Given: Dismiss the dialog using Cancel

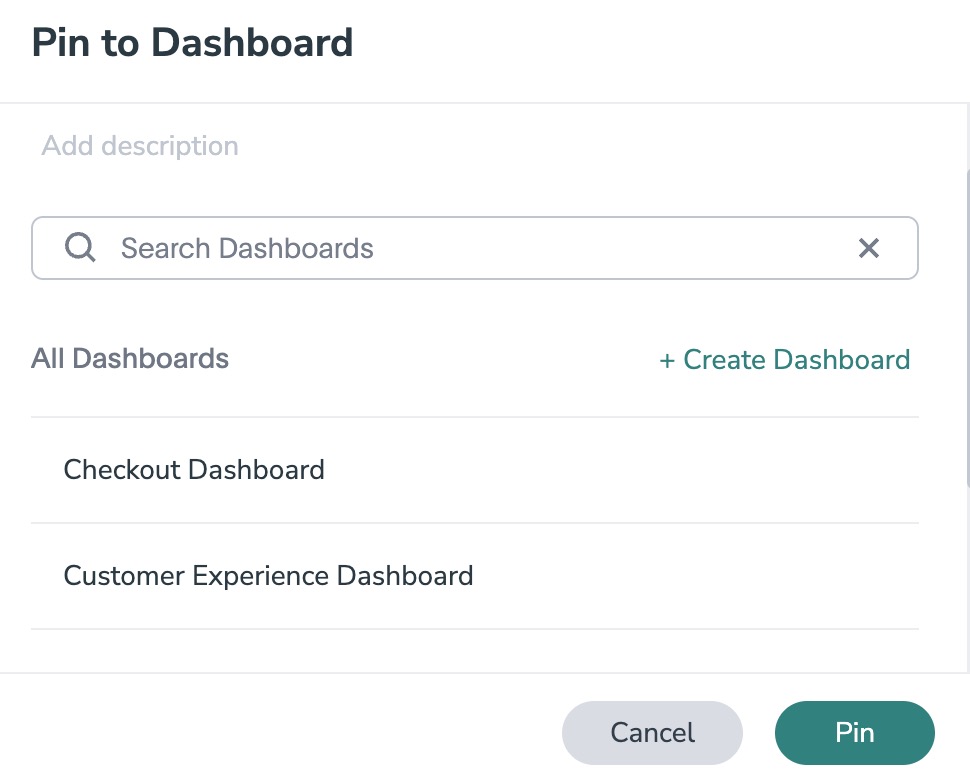Looking at the screenshot, I should 652,733.
